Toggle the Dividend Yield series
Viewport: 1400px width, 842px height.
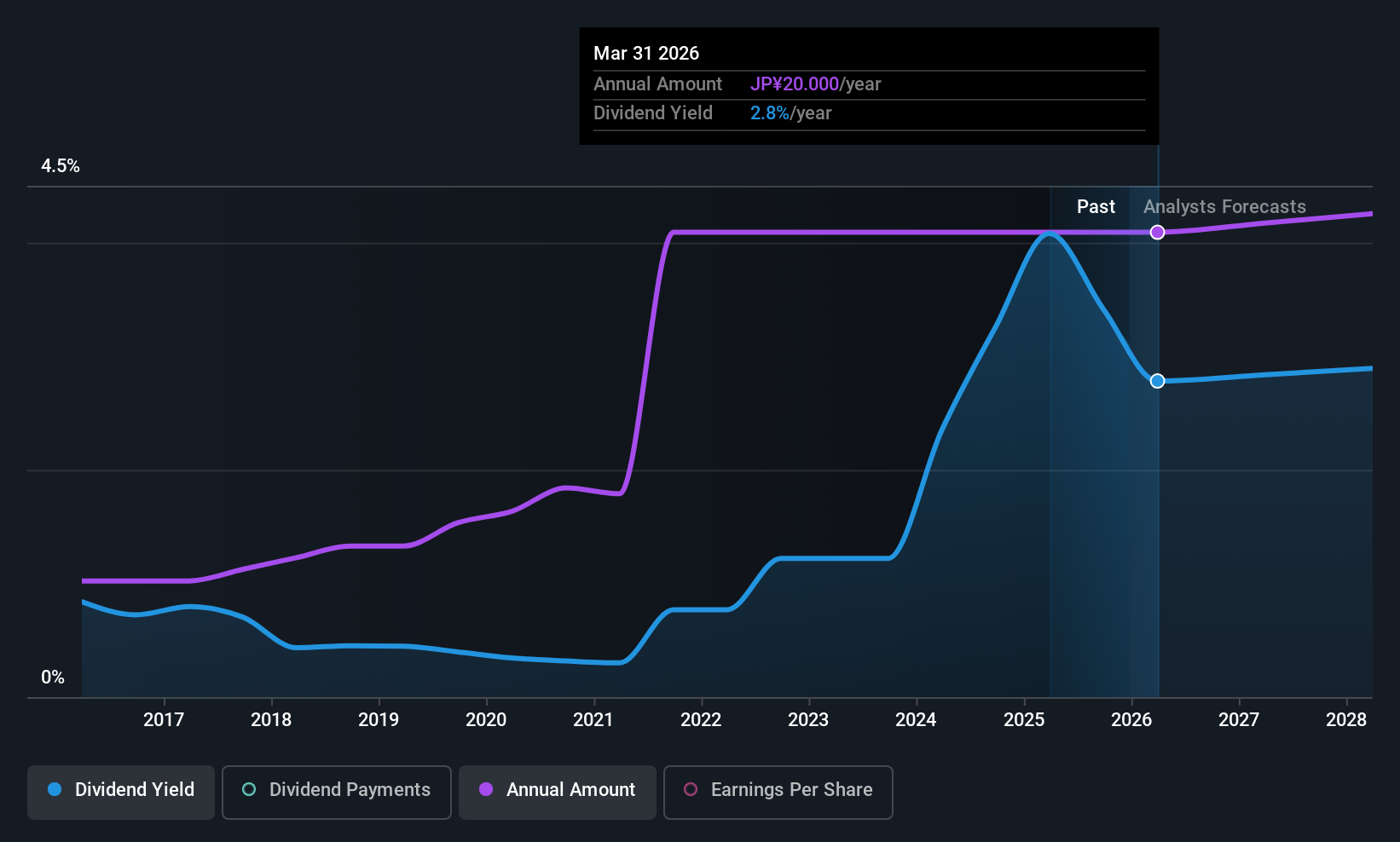[121, 792]
